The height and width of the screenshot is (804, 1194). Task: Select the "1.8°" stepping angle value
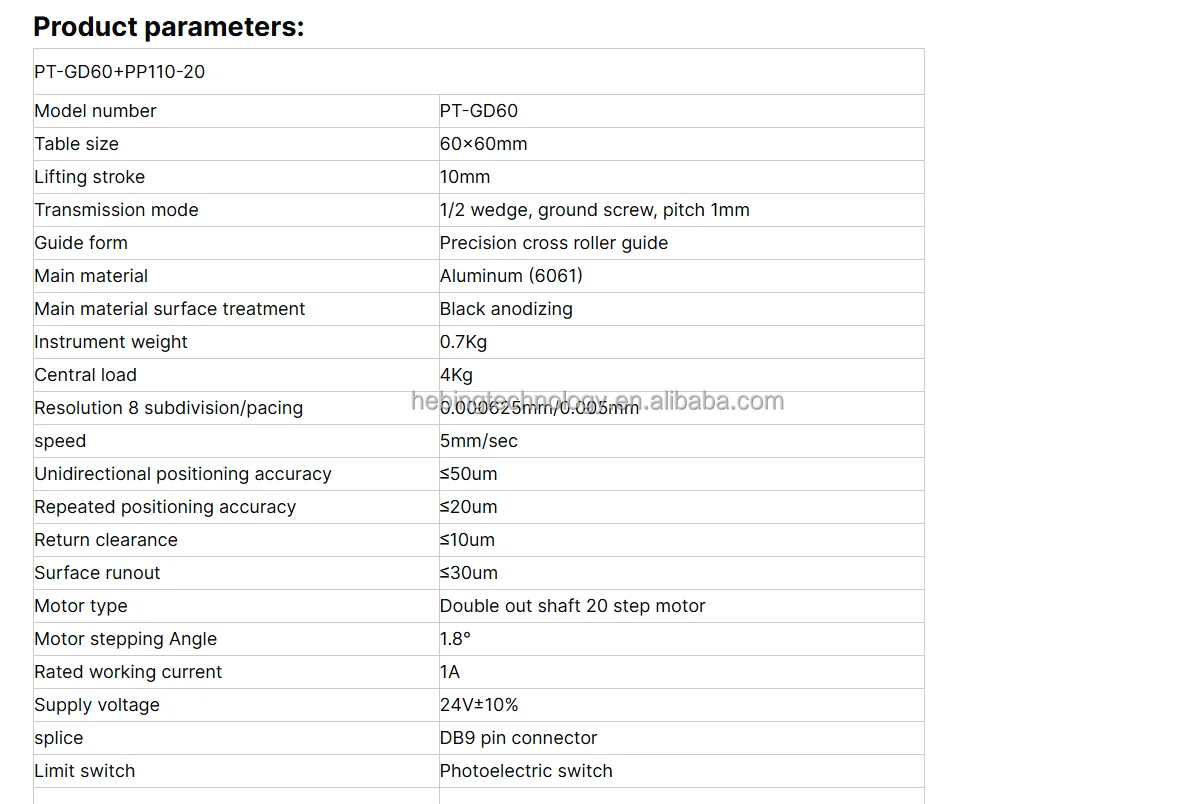(x=455, y=639)
